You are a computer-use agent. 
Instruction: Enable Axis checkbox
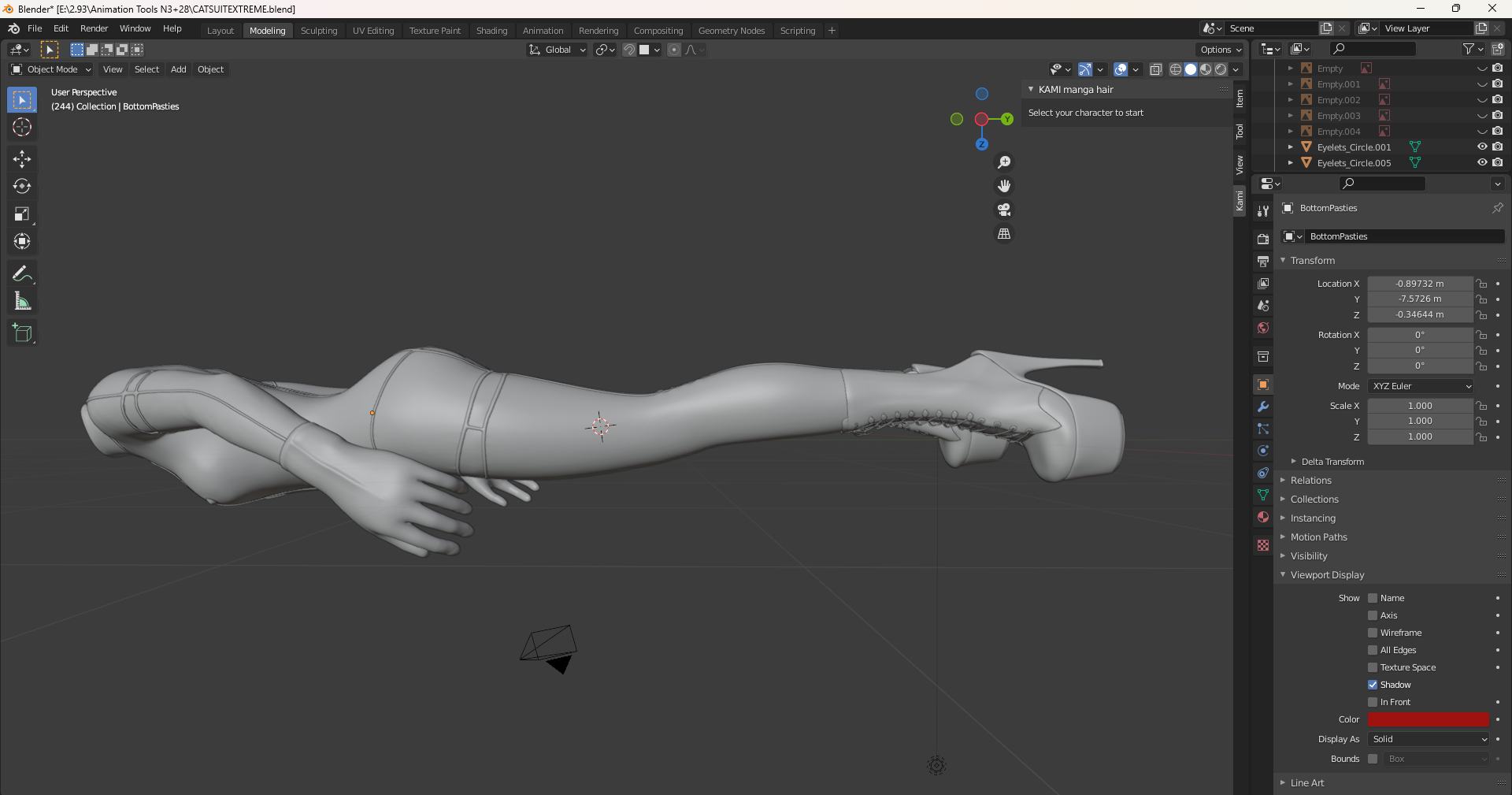(1373, 615)
